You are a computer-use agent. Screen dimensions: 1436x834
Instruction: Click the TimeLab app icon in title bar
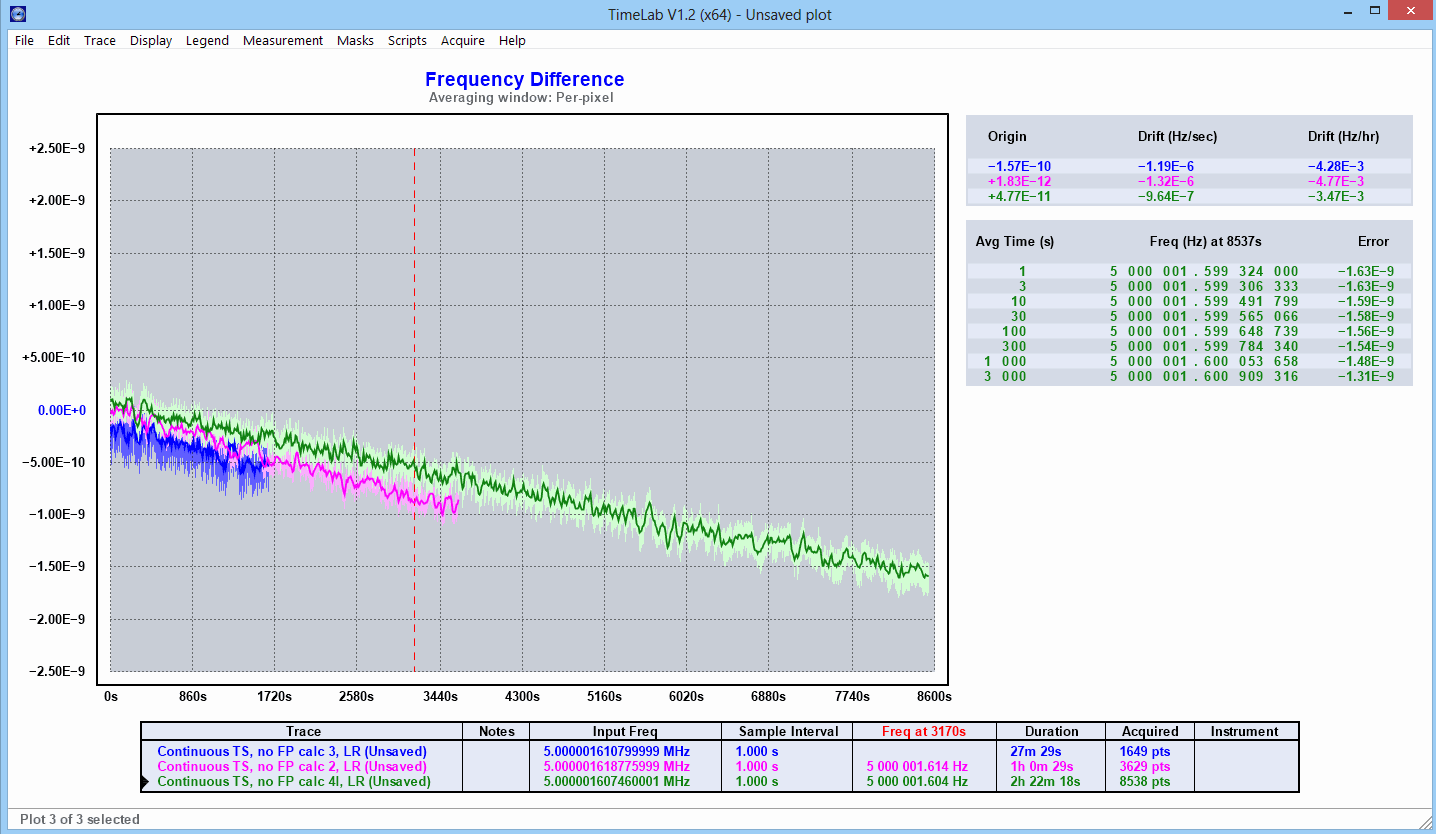click(x=17, y=14)
